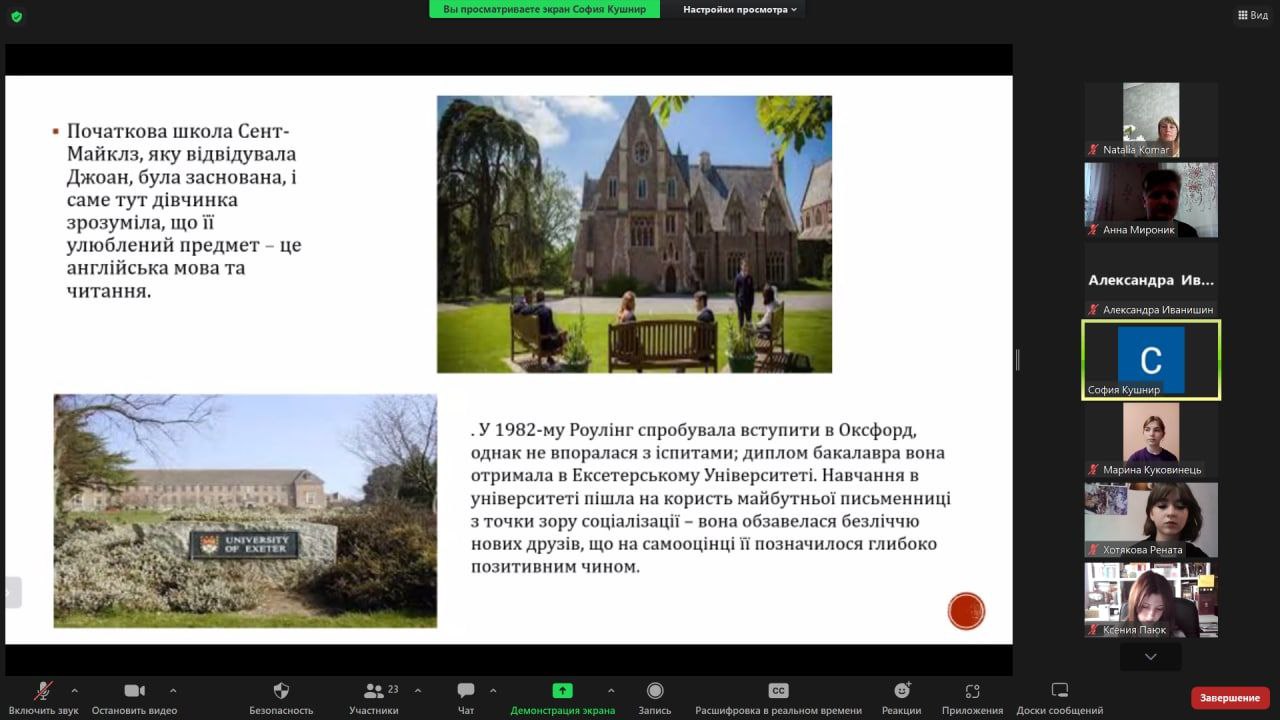
Task: Click muted mic icon on Марина Куковинець tile
Action: click(x=1094, y=470)
